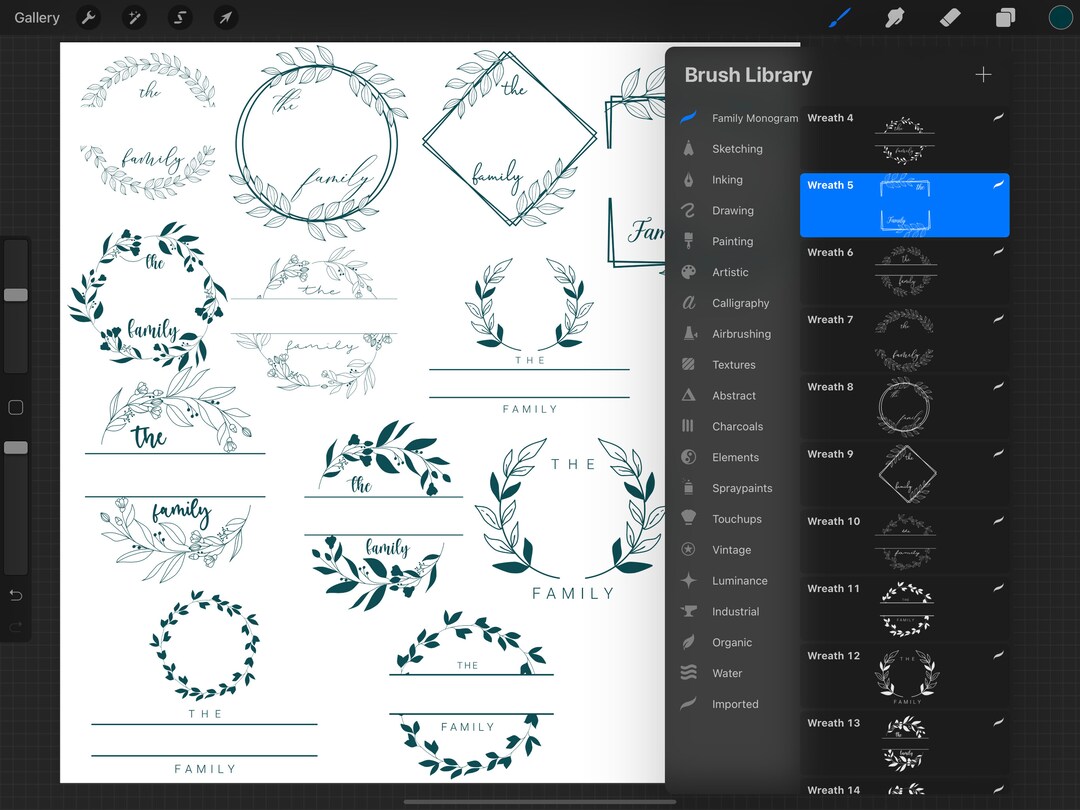This screenshot has height=810, width=1080.
Task: Activate the Transform arrow tool
Action: (x=226, y=17)
